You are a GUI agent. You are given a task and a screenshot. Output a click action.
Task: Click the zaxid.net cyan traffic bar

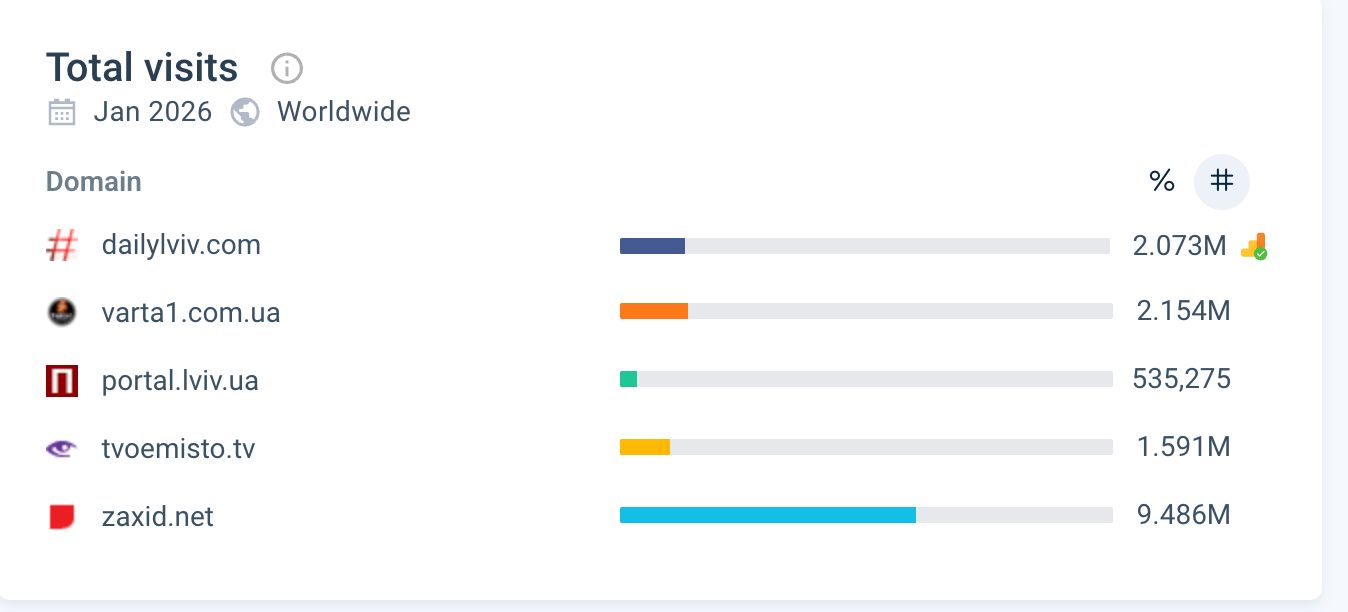tap(767, 515)
